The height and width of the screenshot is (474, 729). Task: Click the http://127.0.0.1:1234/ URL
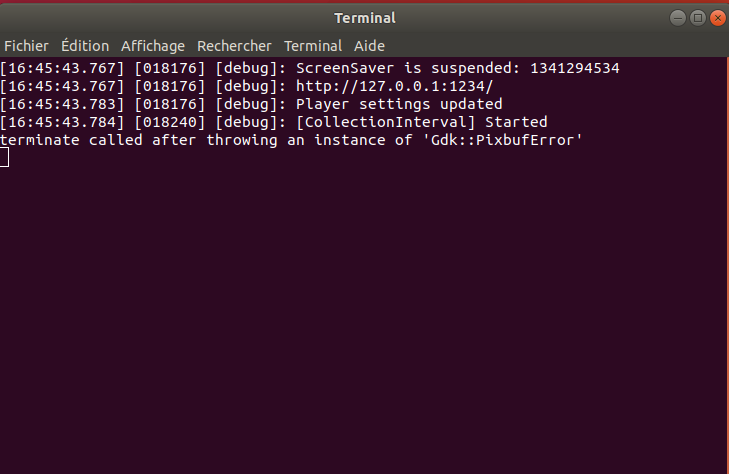394,86
